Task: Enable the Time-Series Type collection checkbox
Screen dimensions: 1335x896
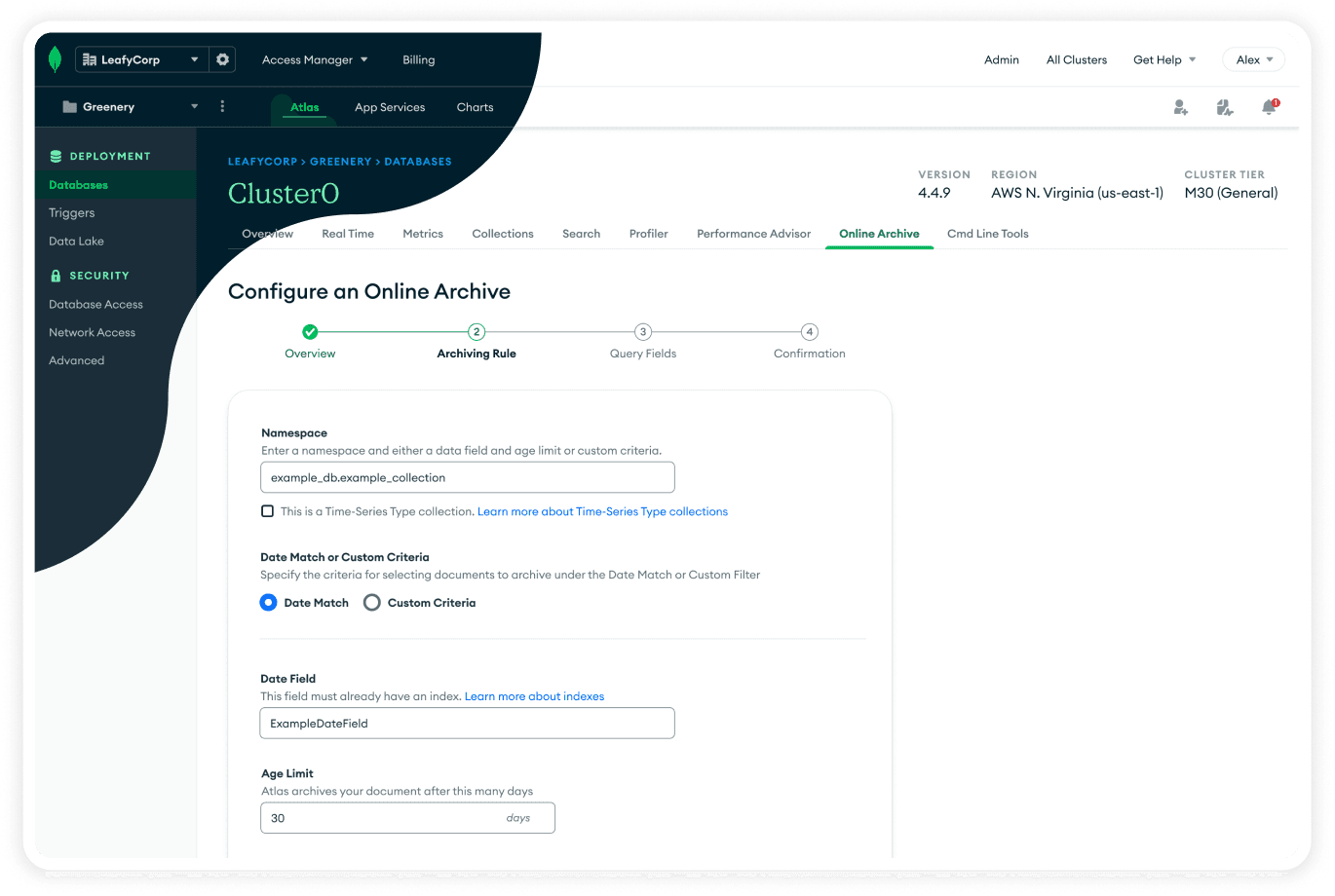Action: point(267,511)
